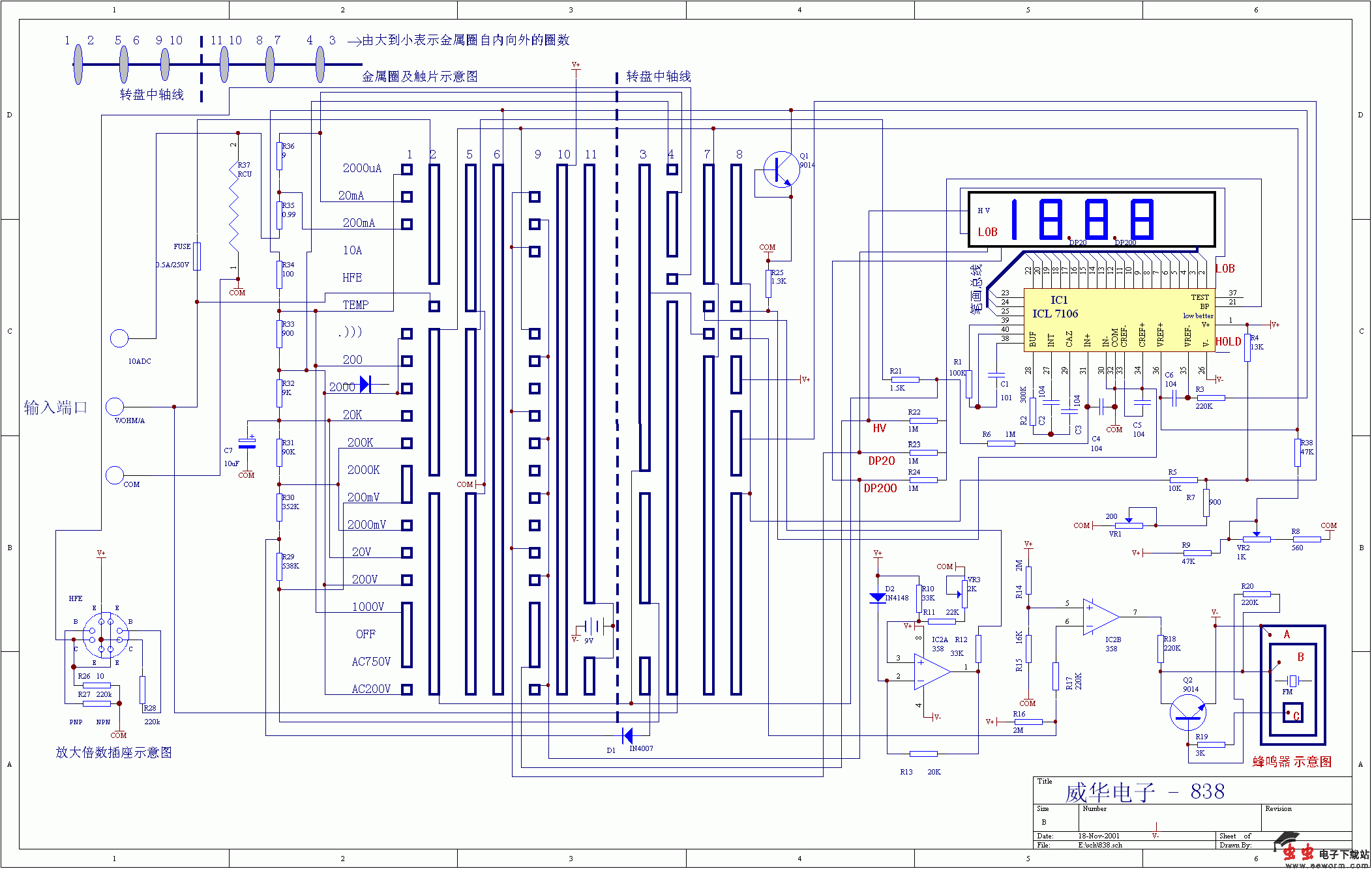1372x869 pixels.
Task: Click the V/OHM/A input terminal circle
Action: tap(115, 407)
